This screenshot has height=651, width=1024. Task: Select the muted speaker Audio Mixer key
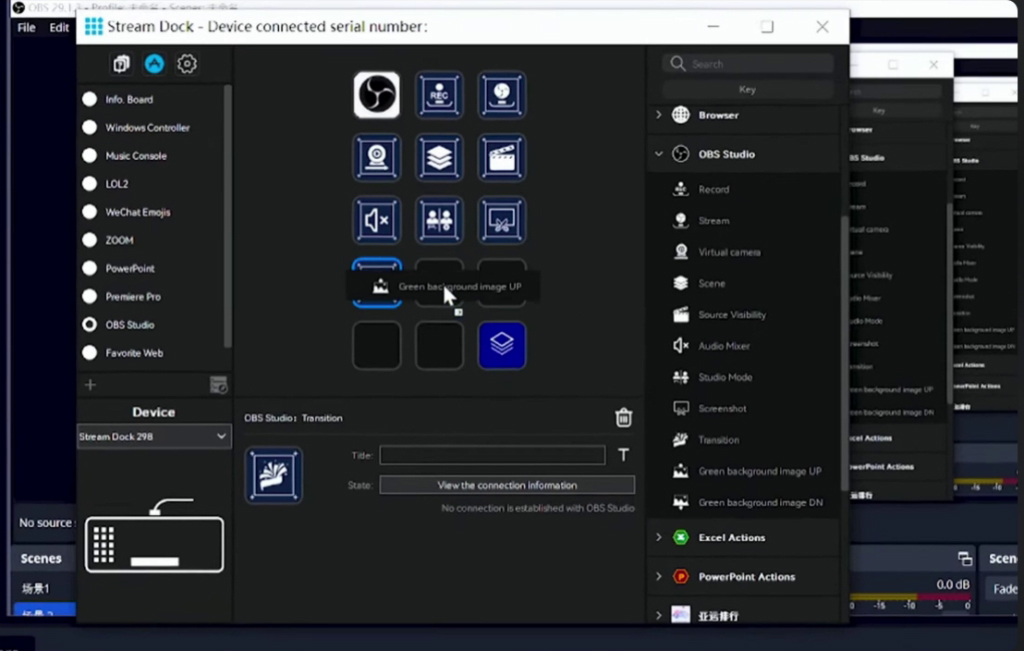pyautogui.click(x=377, y=220)
